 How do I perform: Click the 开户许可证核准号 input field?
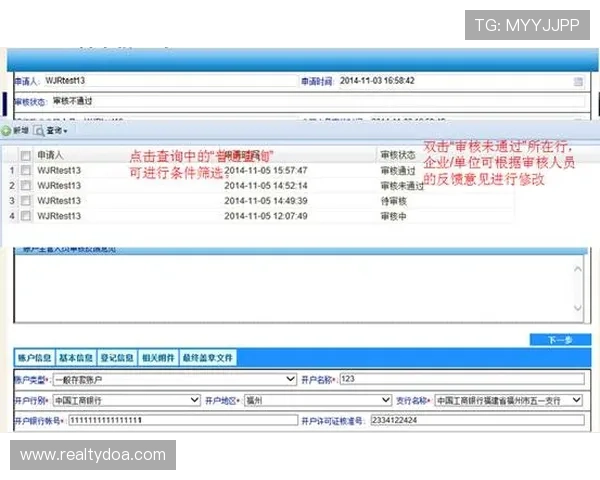pos(477,420)
